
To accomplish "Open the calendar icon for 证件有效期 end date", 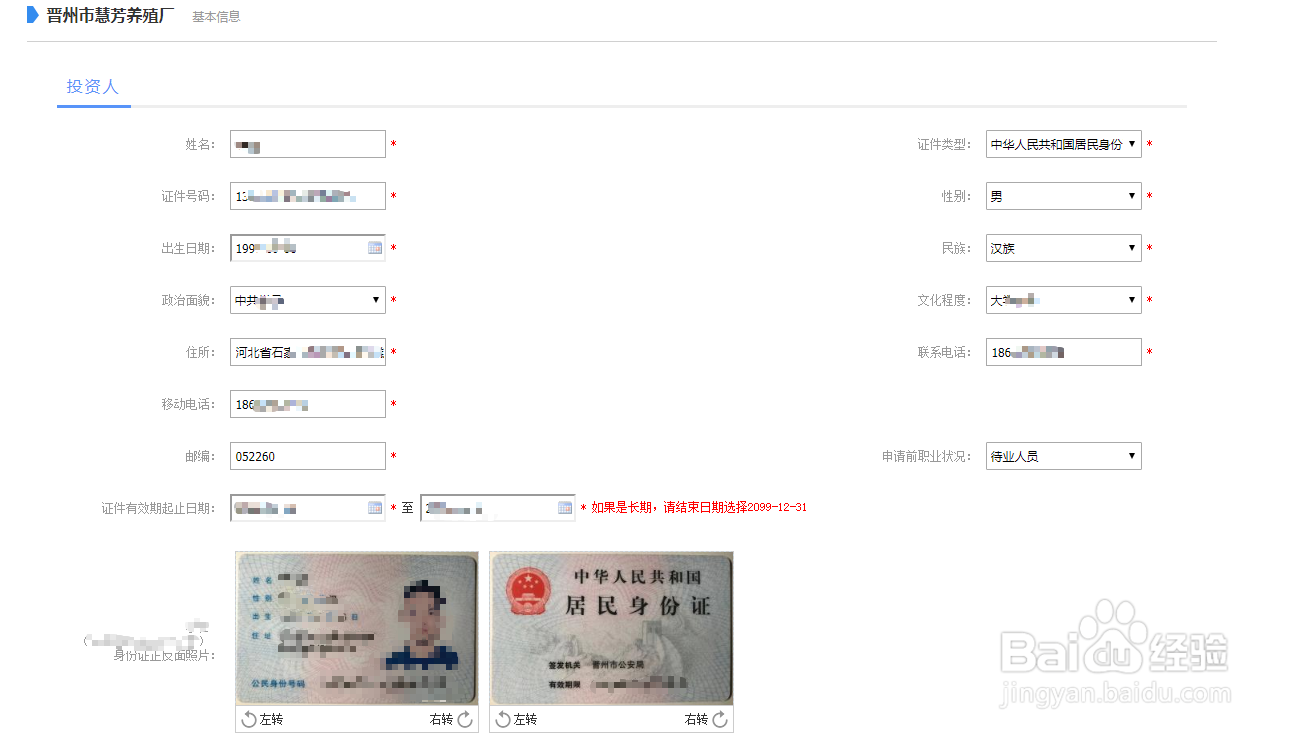I will pyautogui.click(x=564, y=507).
